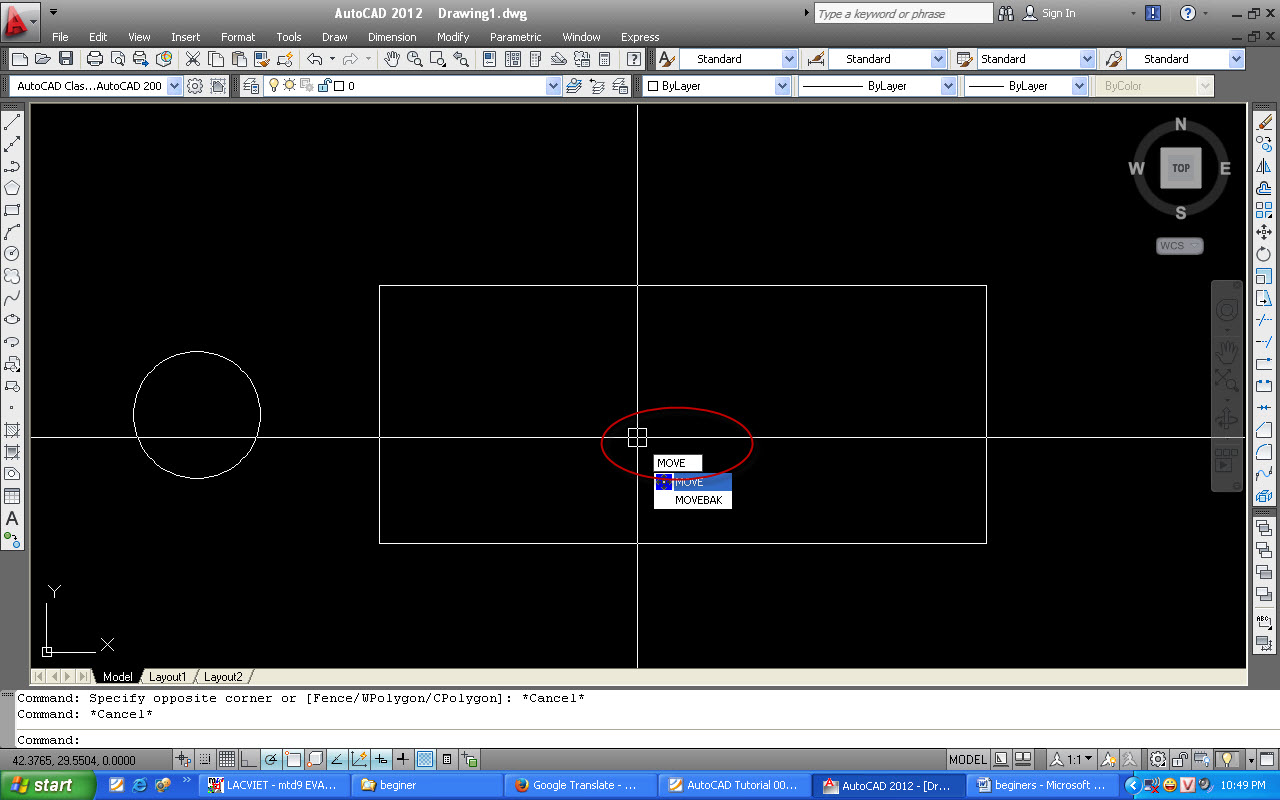
Task: Toggle Quick Properties in status bar
Action: (447, 760)
